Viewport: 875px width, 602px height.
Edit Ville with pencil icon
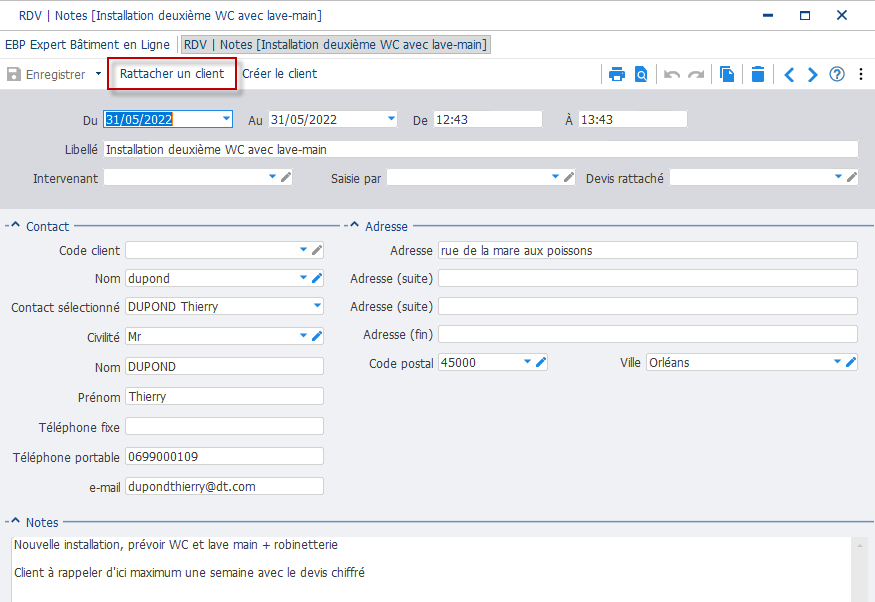click(850, 362)
